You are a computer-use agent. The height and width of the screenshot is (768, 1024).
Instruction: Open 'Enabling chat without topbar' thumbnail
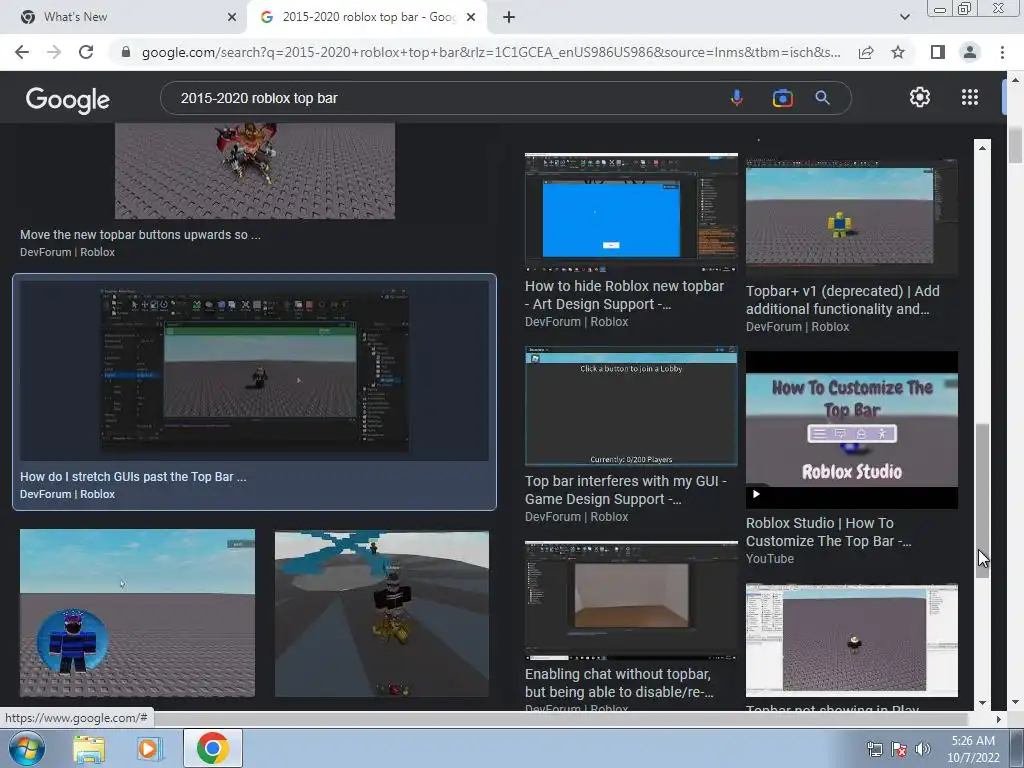[631, 600]
